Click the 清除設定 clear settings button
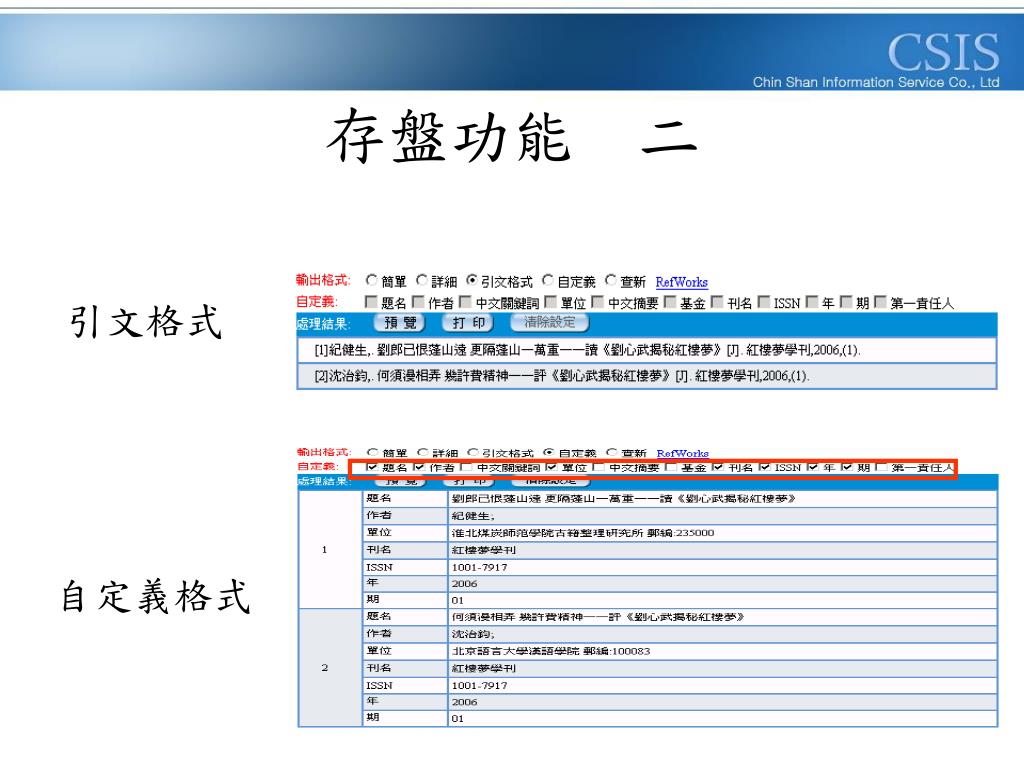The image size is (1024, 768). point(549,323)
